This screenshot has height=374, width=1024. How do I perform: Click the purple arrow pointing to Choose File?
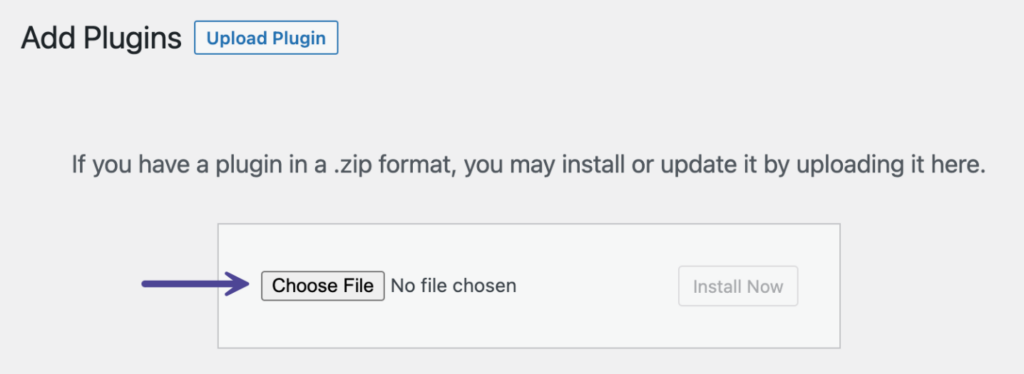195,283
